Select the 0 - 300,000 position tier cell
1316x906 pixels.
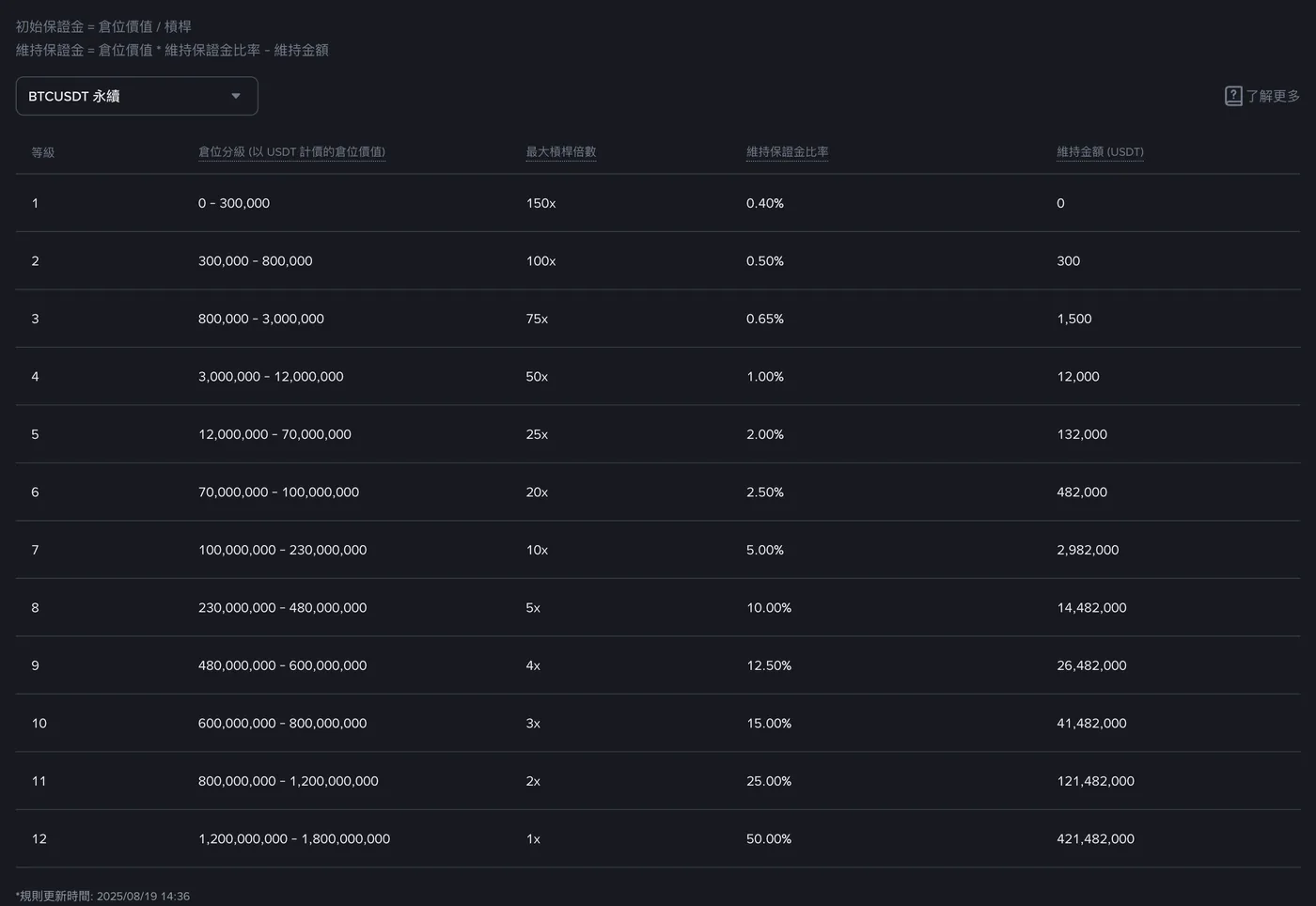pos(234,203)
